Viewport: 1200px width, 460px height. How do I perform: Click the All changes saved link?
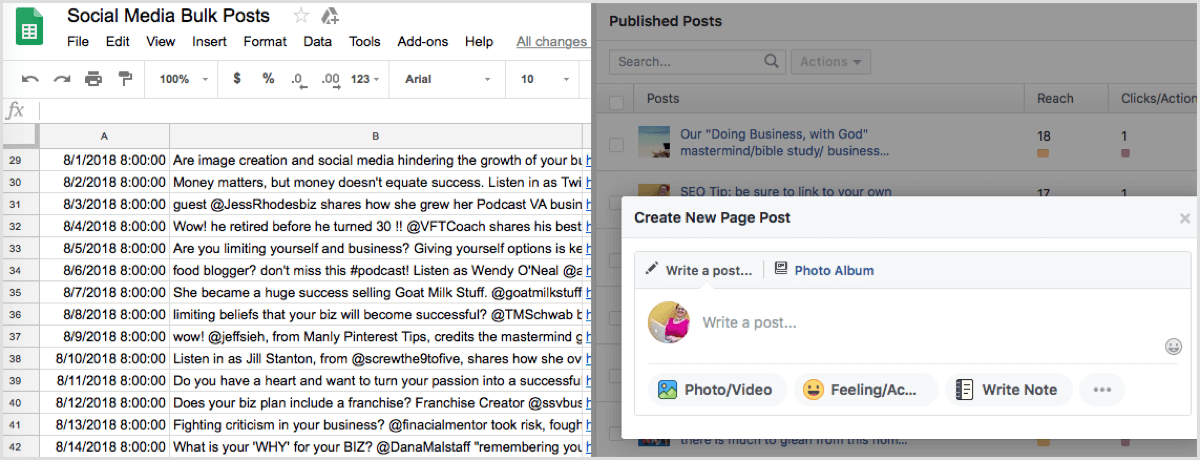551,42
